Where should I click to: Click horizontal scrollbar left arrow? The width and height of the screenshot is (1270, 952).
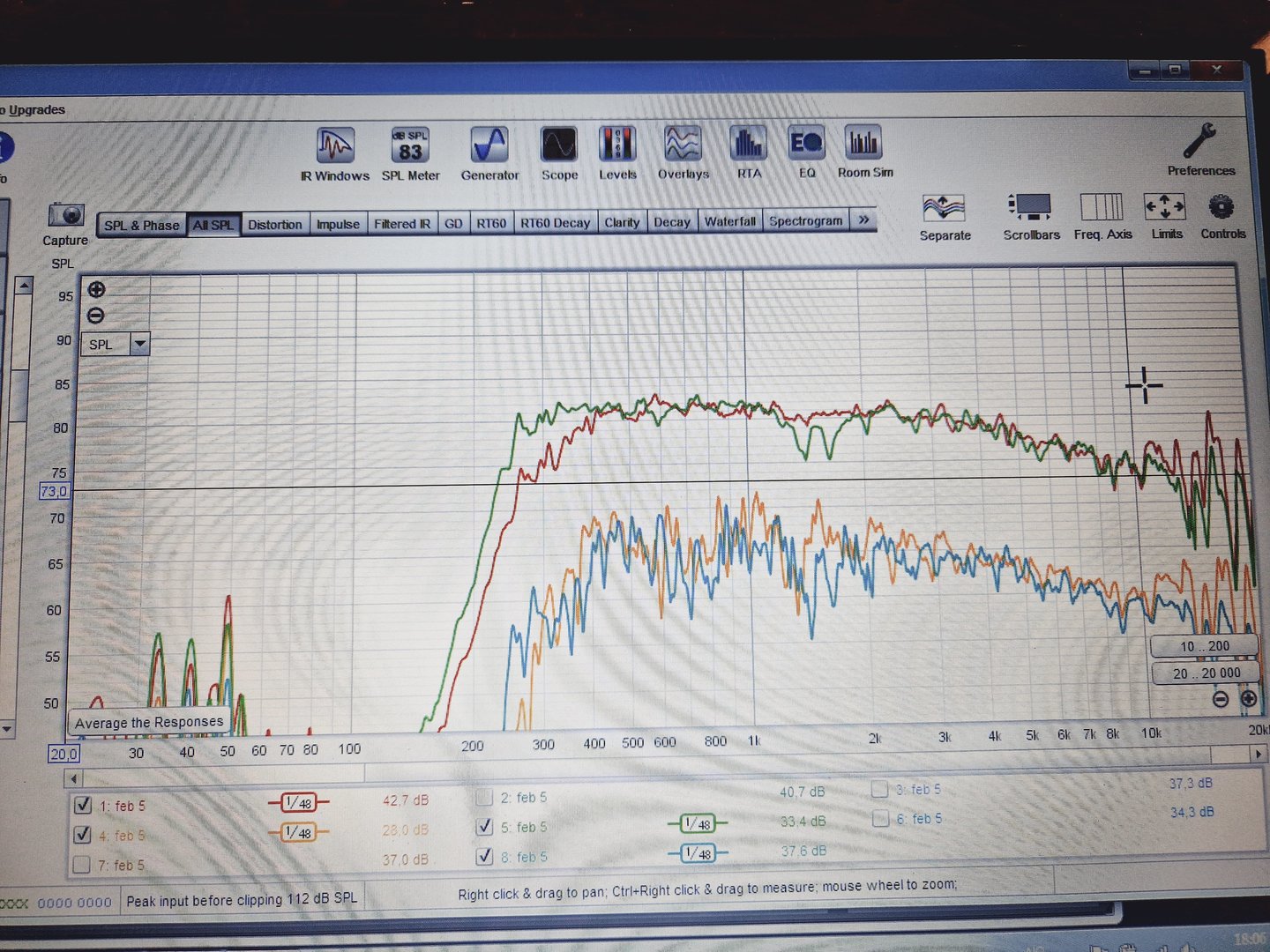(73, 778)
